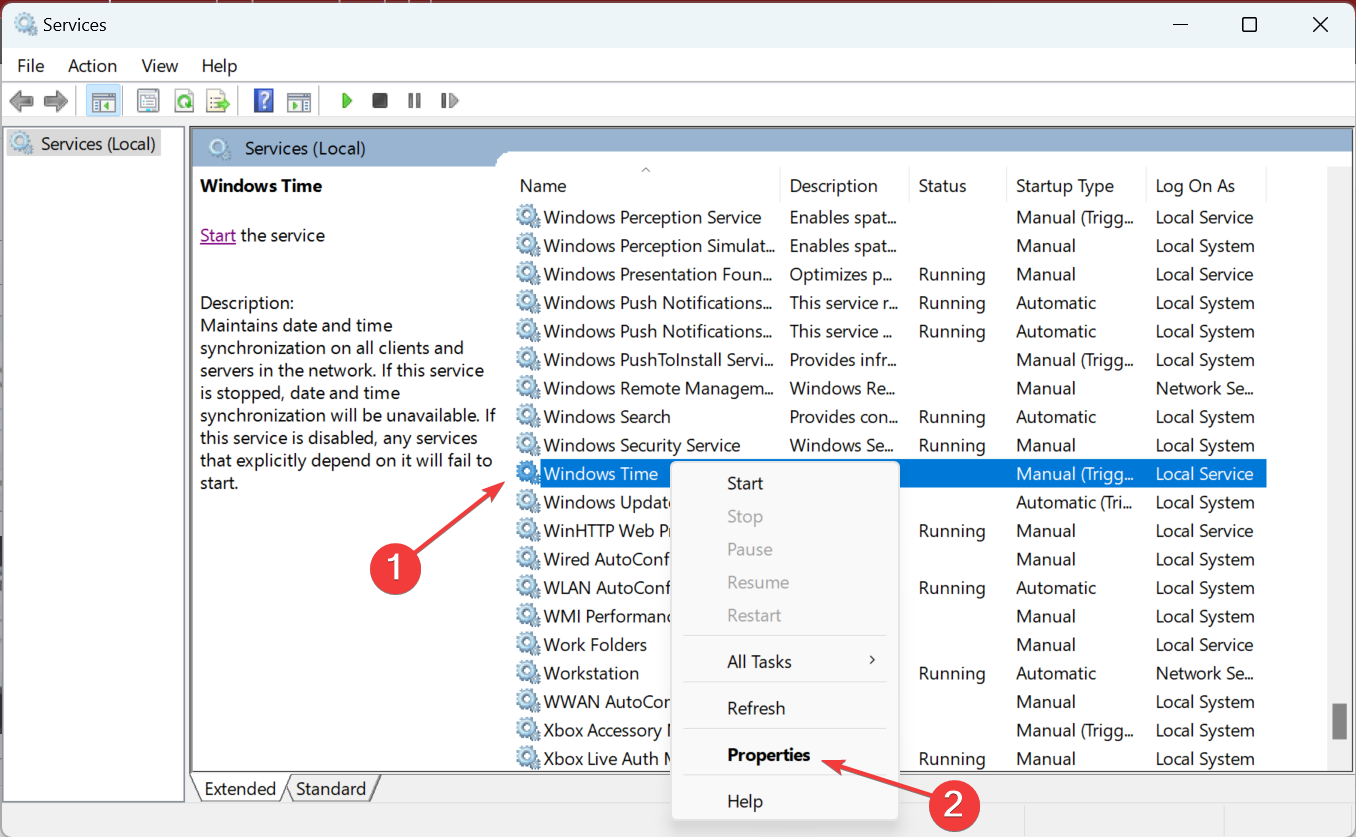Click Network Se... in Workstation row
The width and height of the screenshot is (1356, 837).
point(1205,673)
